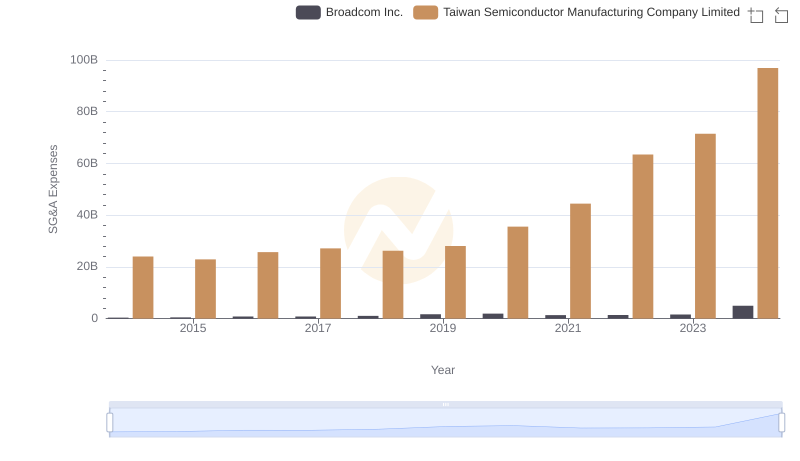Click the range slider top drag bar
Viewport: 800px width, 461px height.
(x=445, y=404)
